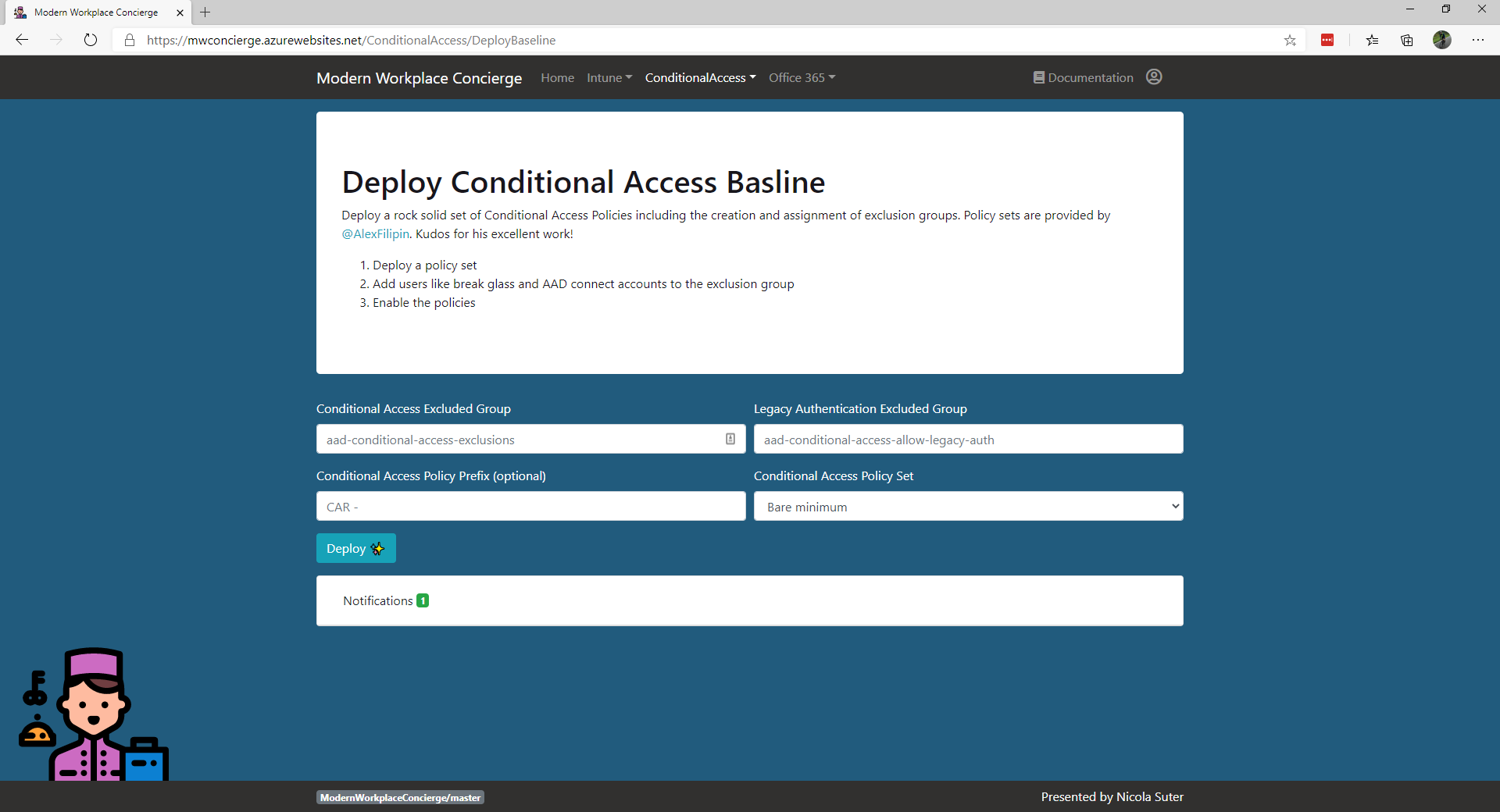Screen dimensions: 1500x812
Task: Open the Conditional Access Policy Set dropdown
Action: (968, 506)
